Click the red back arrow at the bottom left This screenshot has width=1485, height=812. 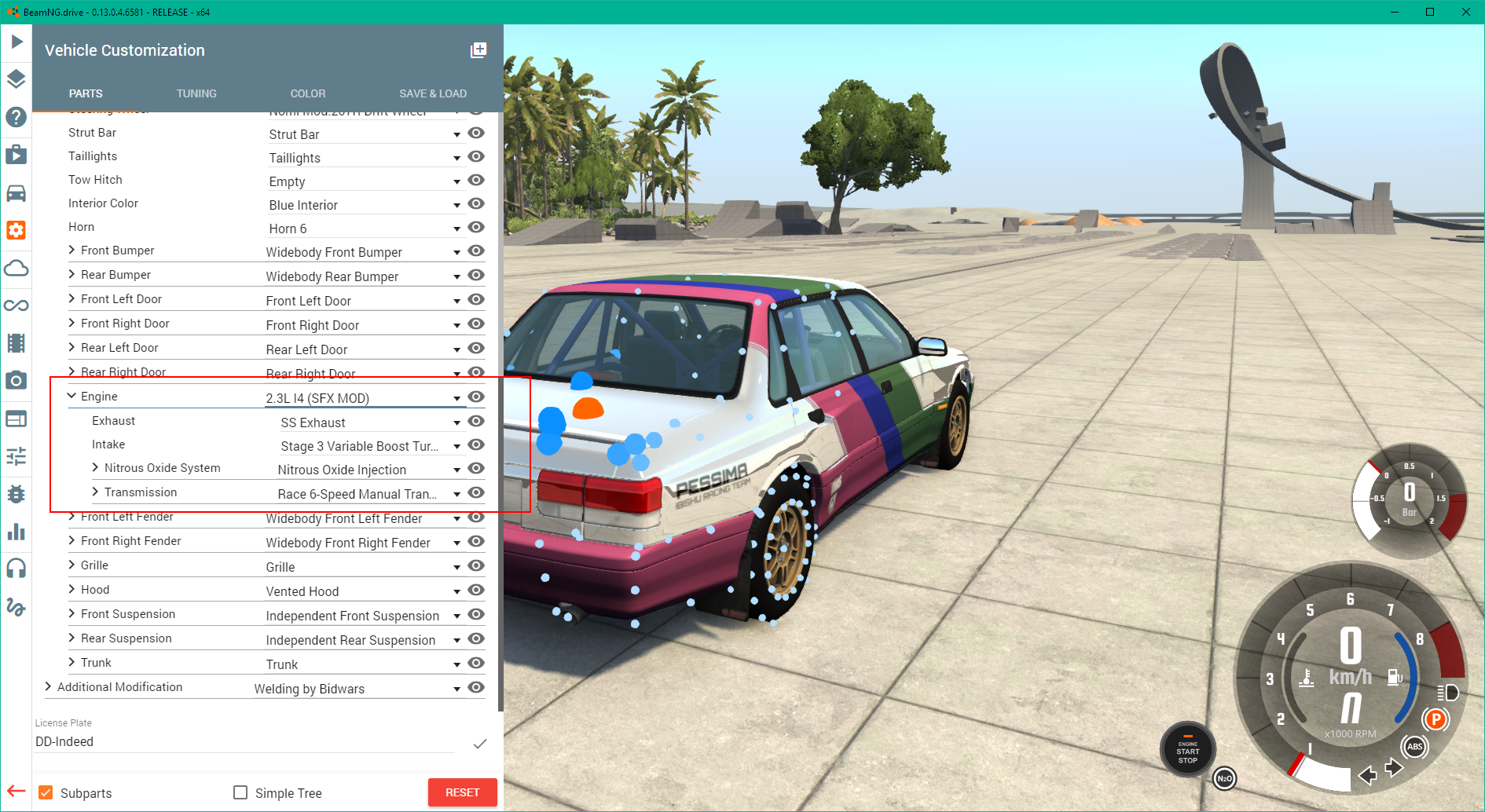[x=16, y=792]
